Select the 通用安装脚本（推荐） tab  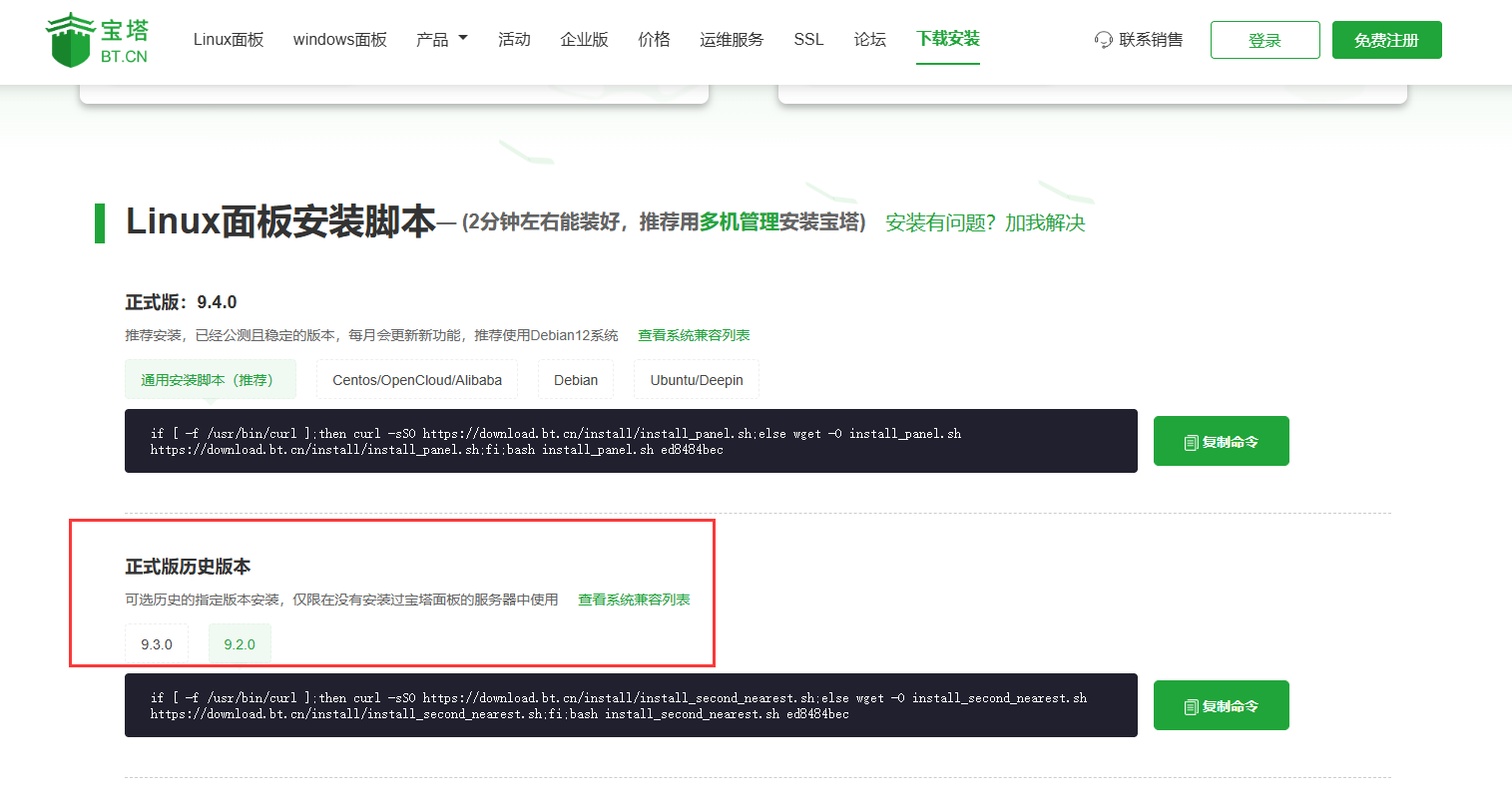tap(211, 380)
